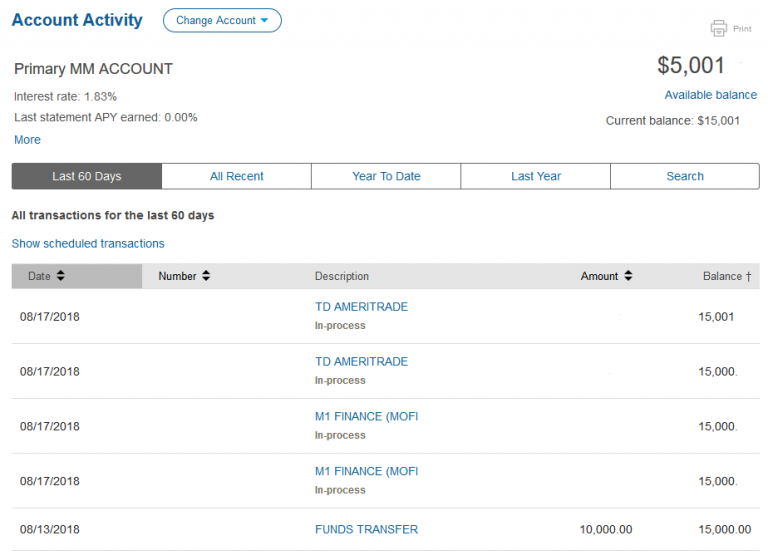
Task: Open second TD AMERITRADE transaction
Action: (x=361, y=362)
